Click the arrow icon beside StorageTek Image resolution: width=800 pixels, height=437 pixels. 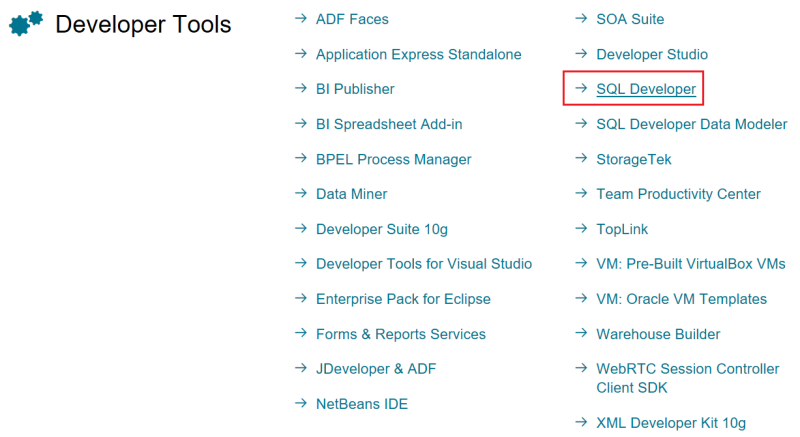pyautogui.click(x=581, y=158)
